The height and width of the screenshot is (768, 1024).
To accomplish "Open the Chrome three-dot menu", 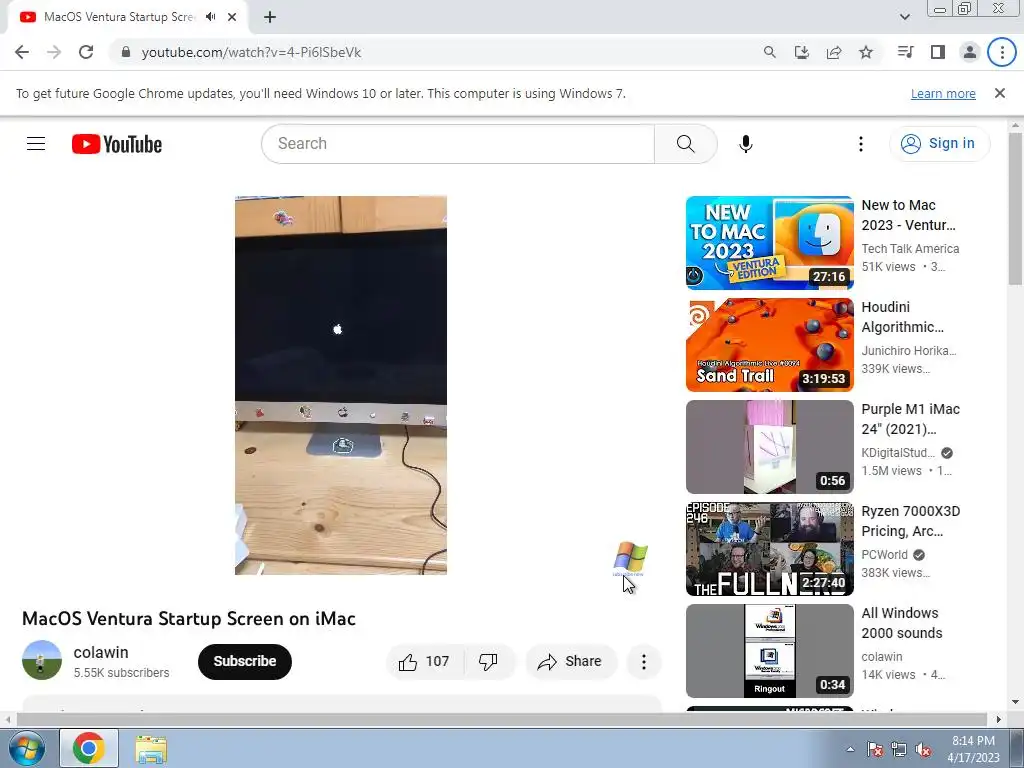I will pos(1002,52).
